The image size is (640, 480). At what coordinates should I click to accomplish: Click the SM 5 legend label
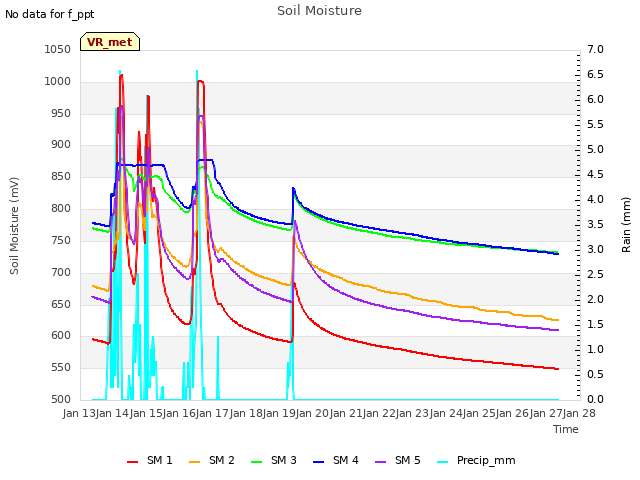point(408,460)
